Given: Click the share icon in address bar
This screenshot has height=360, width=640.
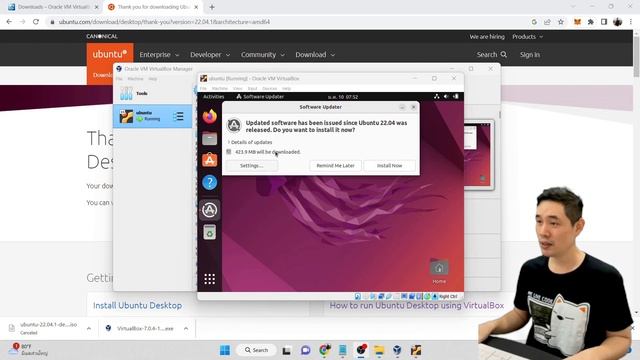Looking at the screenshot, I should pyautogui.click(x=547, y=22).
